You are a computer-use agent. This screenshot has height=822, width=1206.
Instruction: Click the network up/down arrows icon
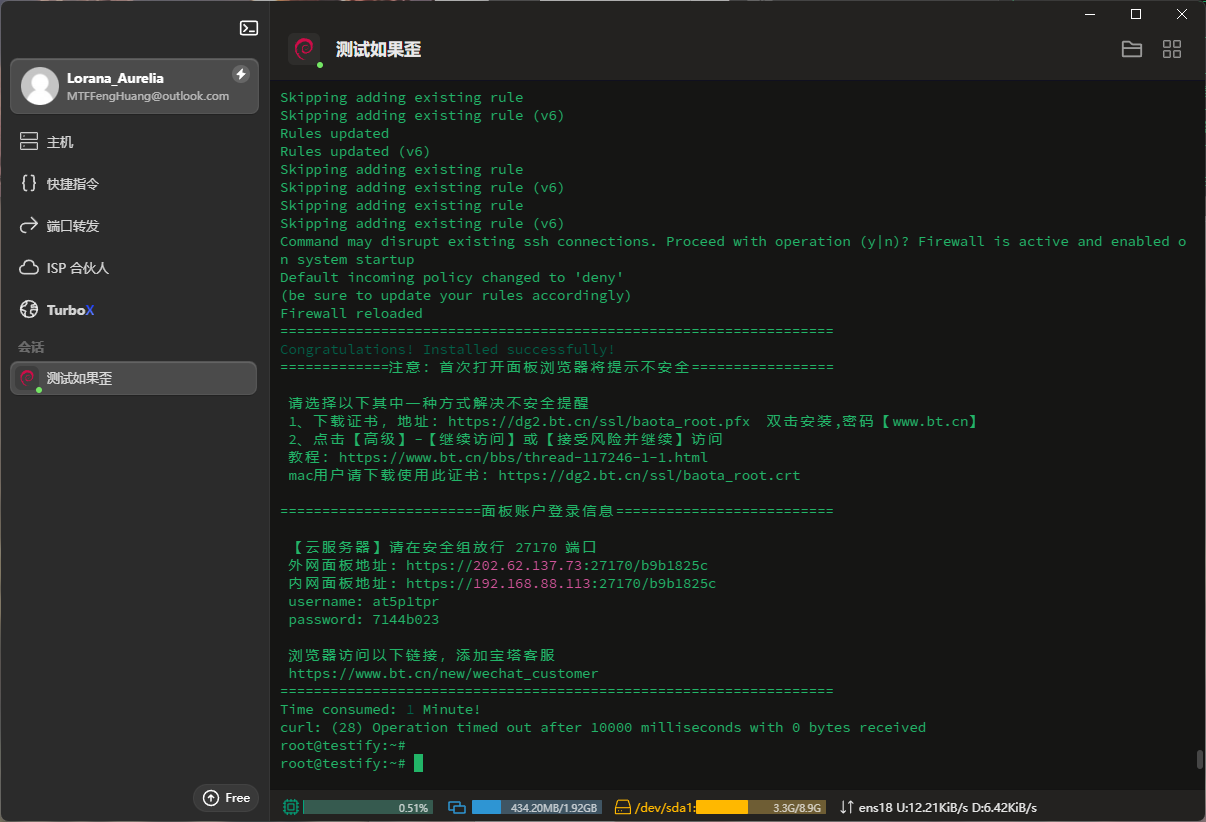point(846,807)
